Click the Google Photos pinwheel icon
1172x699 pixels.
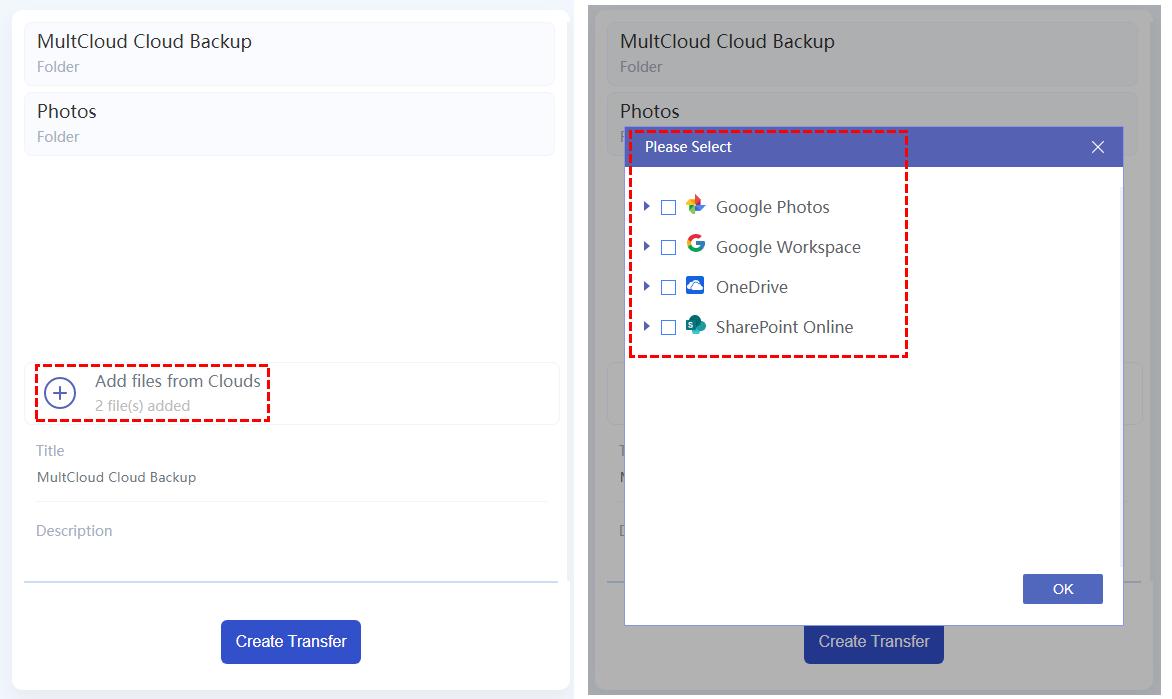tap(695, 206)
